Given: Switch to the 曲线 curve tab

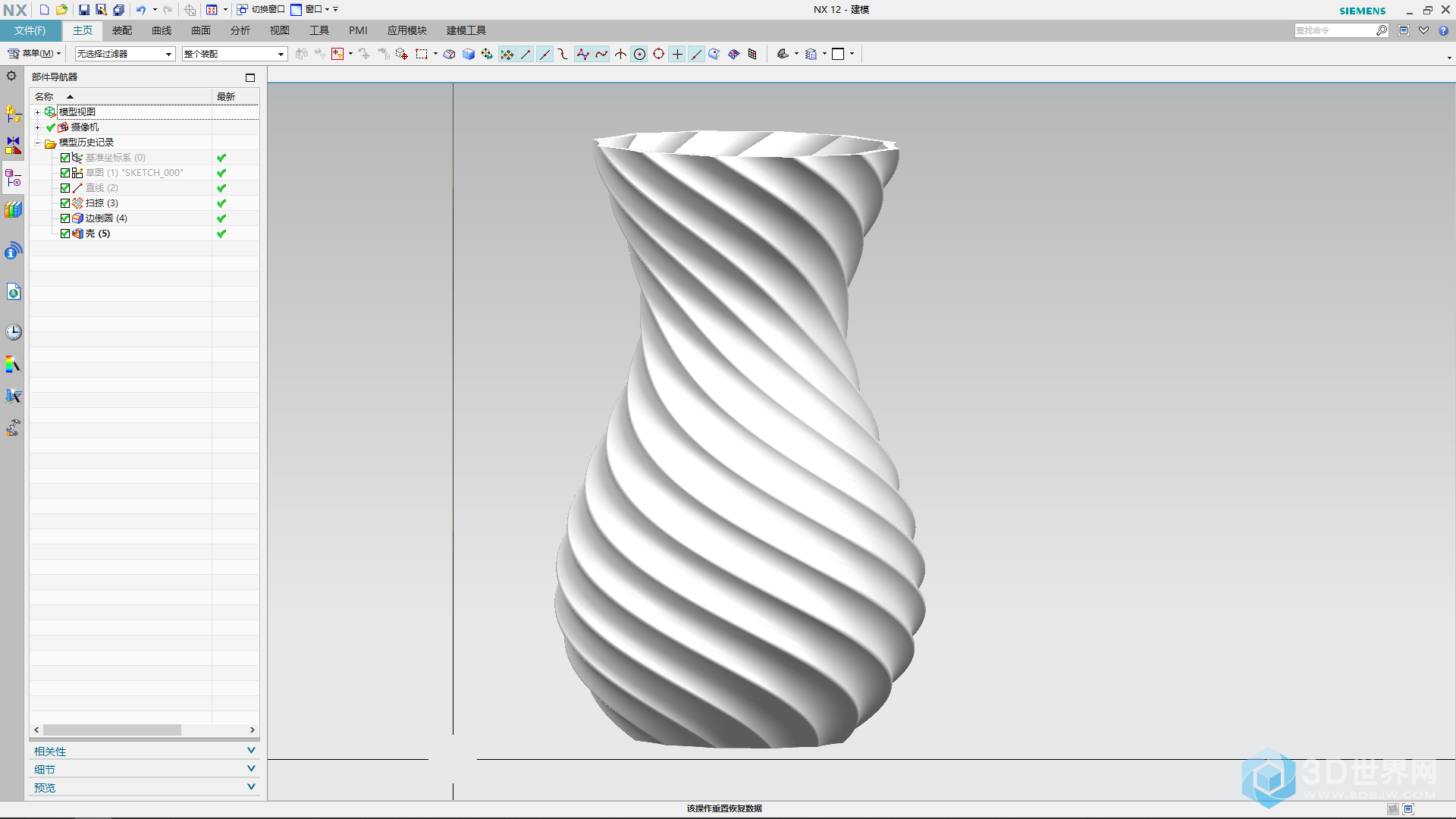Looking at the screenshot, I should (162, 30).
